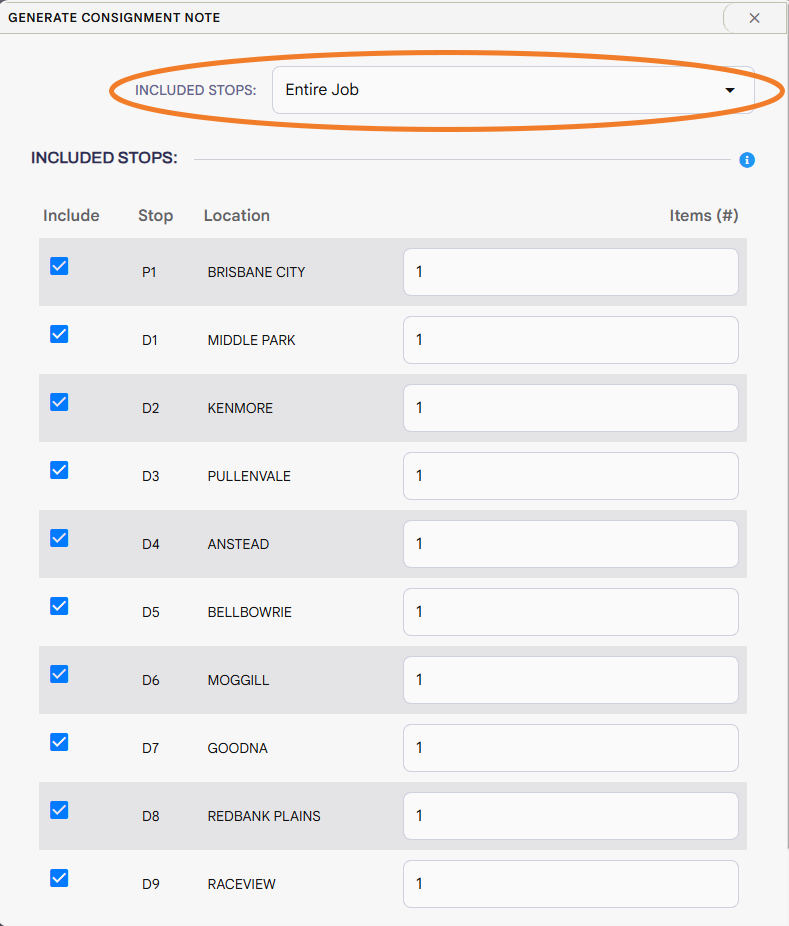This screenshot has height=926, width=789.
Task: Click the Items input for Redbank Plains
Action: point(570,816)
